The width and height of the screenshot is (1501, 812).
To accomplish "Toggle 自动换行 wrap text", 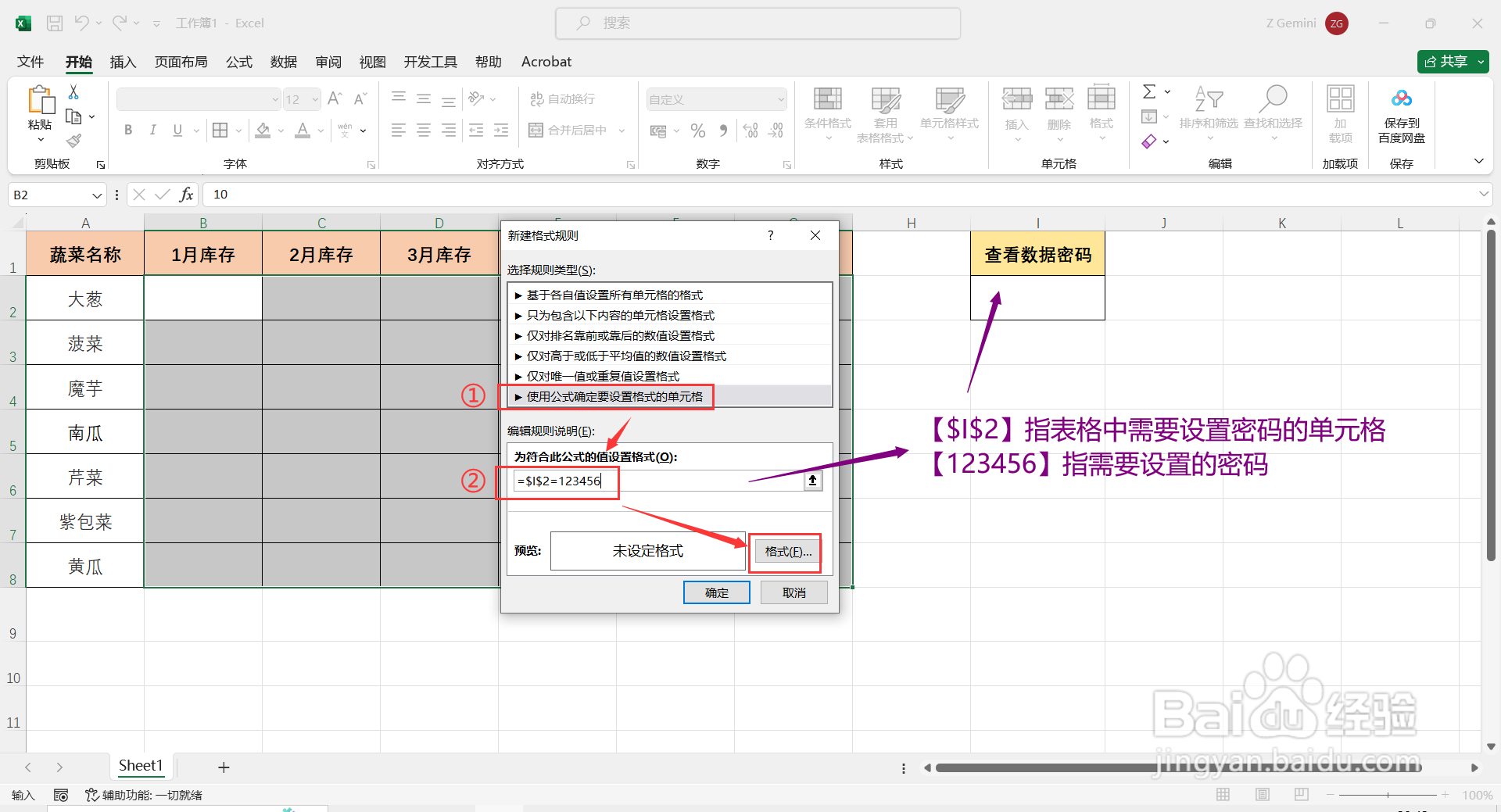I will coord(563,98).
